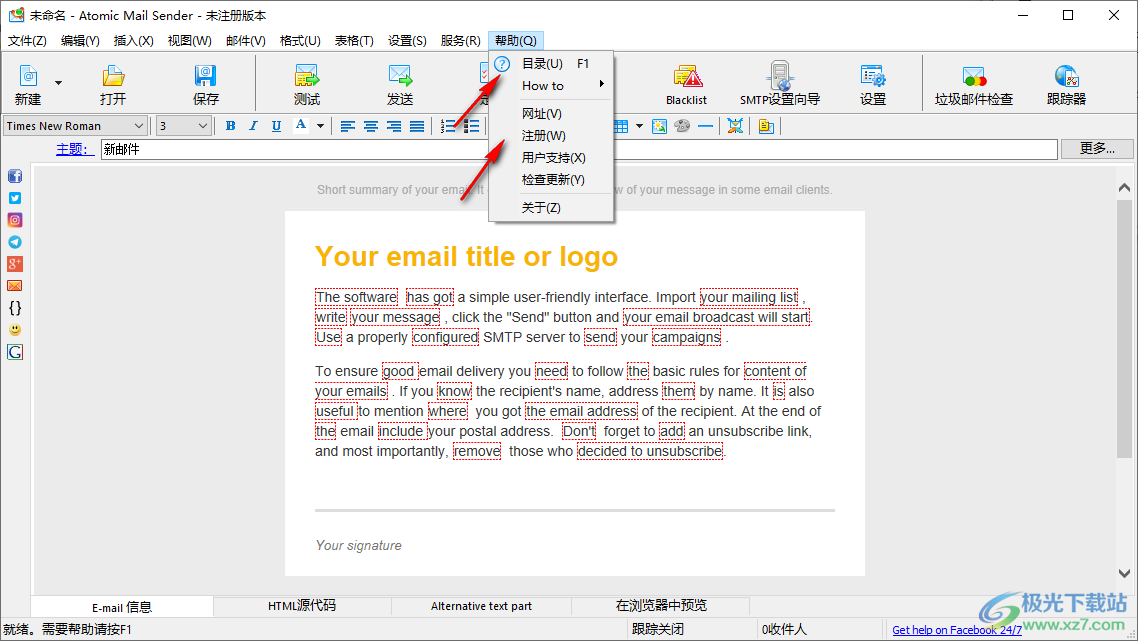Click the Instagram sidebar icon

tap(15, 220)
